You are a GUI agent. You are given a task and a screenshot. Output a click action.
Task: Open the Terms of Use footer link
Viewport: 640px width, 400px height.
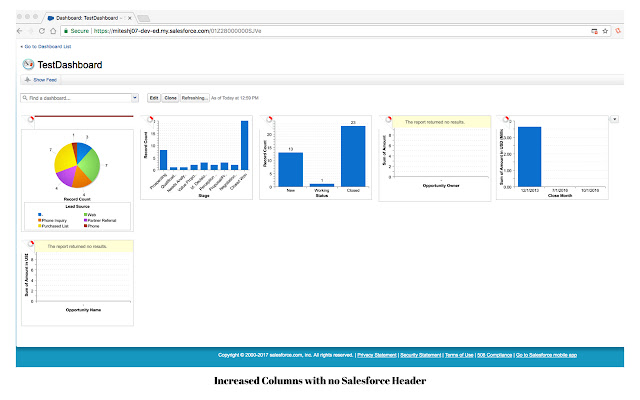[459, 355]
